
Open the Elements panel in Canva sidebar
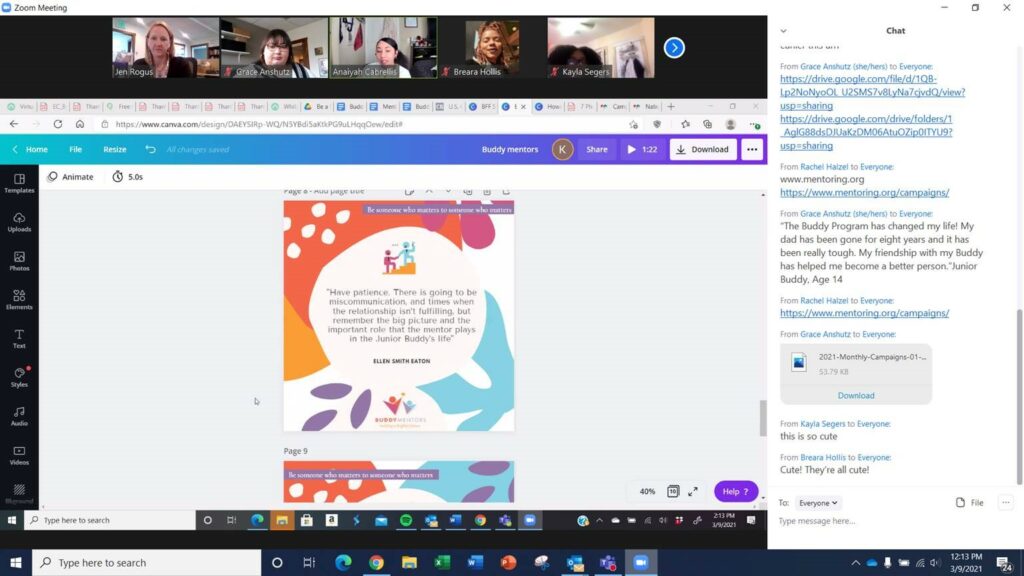(x=19, y=300)
